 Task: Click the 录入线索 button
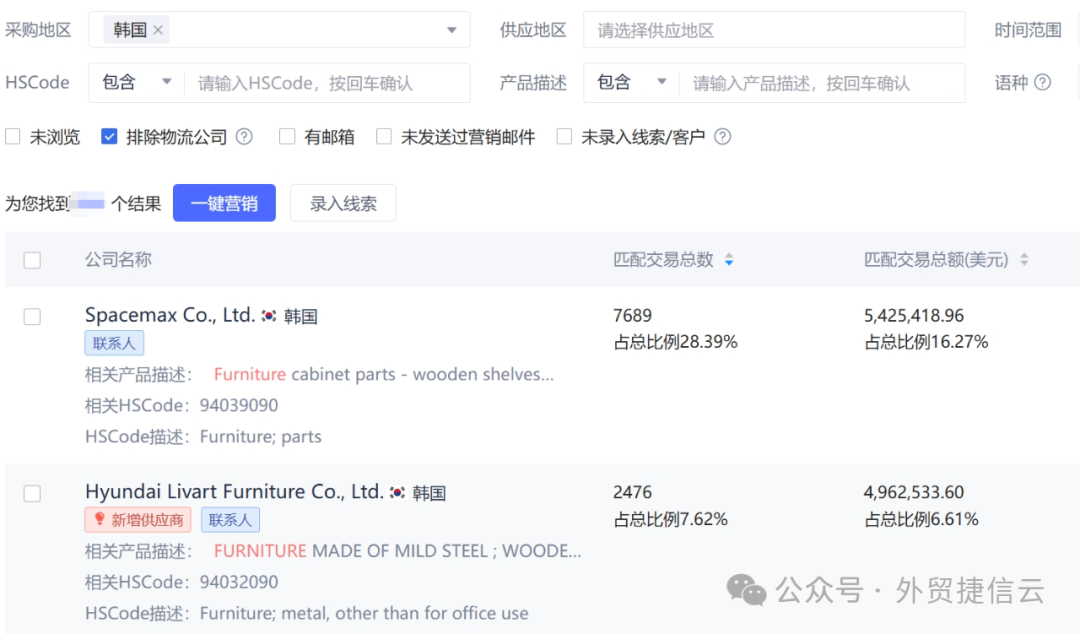pyautogui.click(x=343, y=203)
